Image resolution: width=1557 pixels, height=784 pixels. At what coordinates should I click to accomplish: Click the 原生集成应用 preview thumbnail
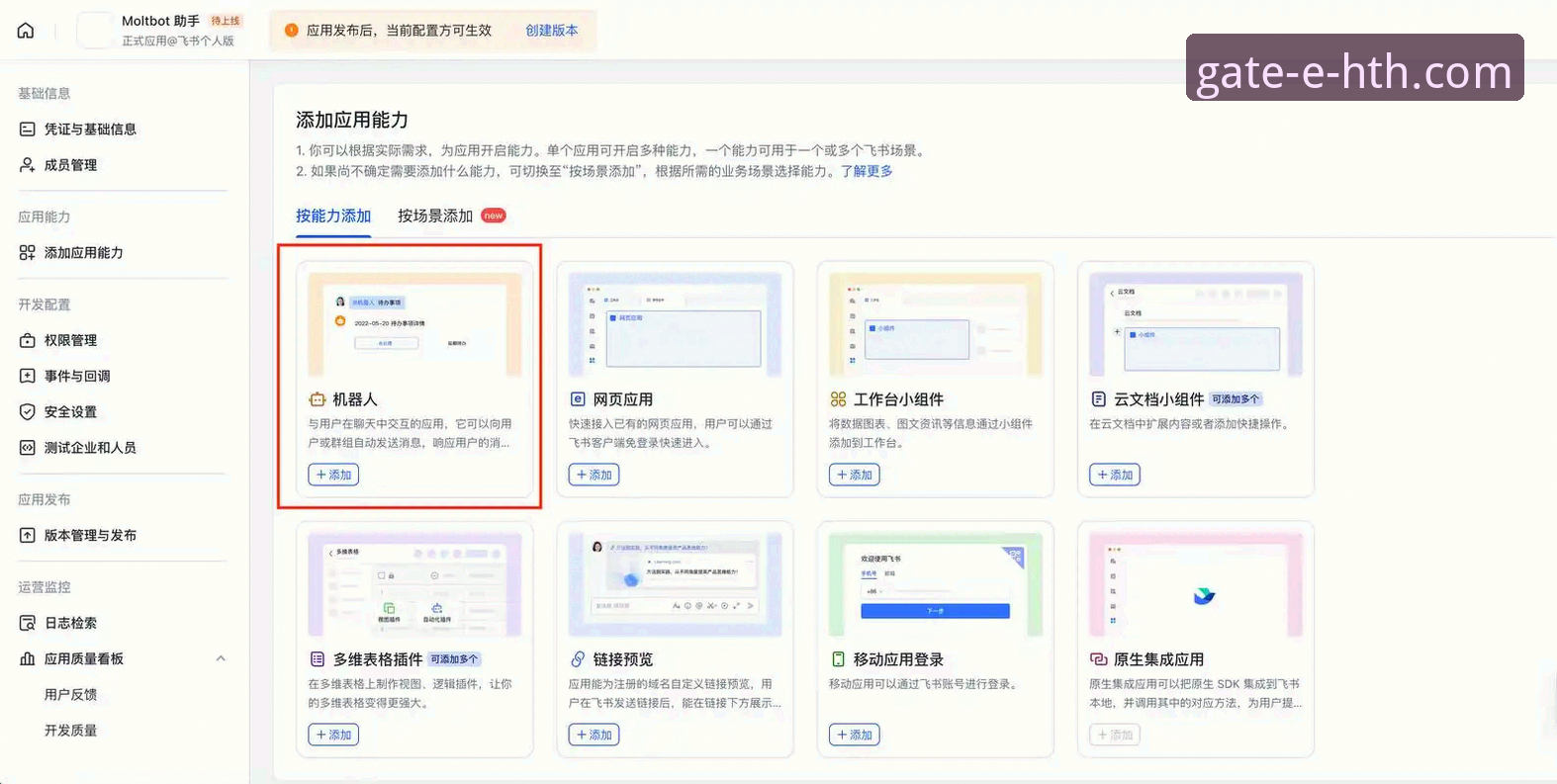pos(1196,585)
